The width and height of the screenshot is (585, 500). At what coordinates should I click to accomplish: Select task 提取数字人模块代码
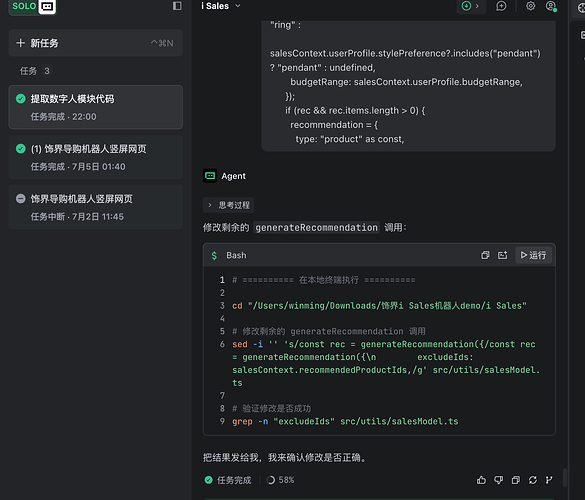(x=96, y=107)
